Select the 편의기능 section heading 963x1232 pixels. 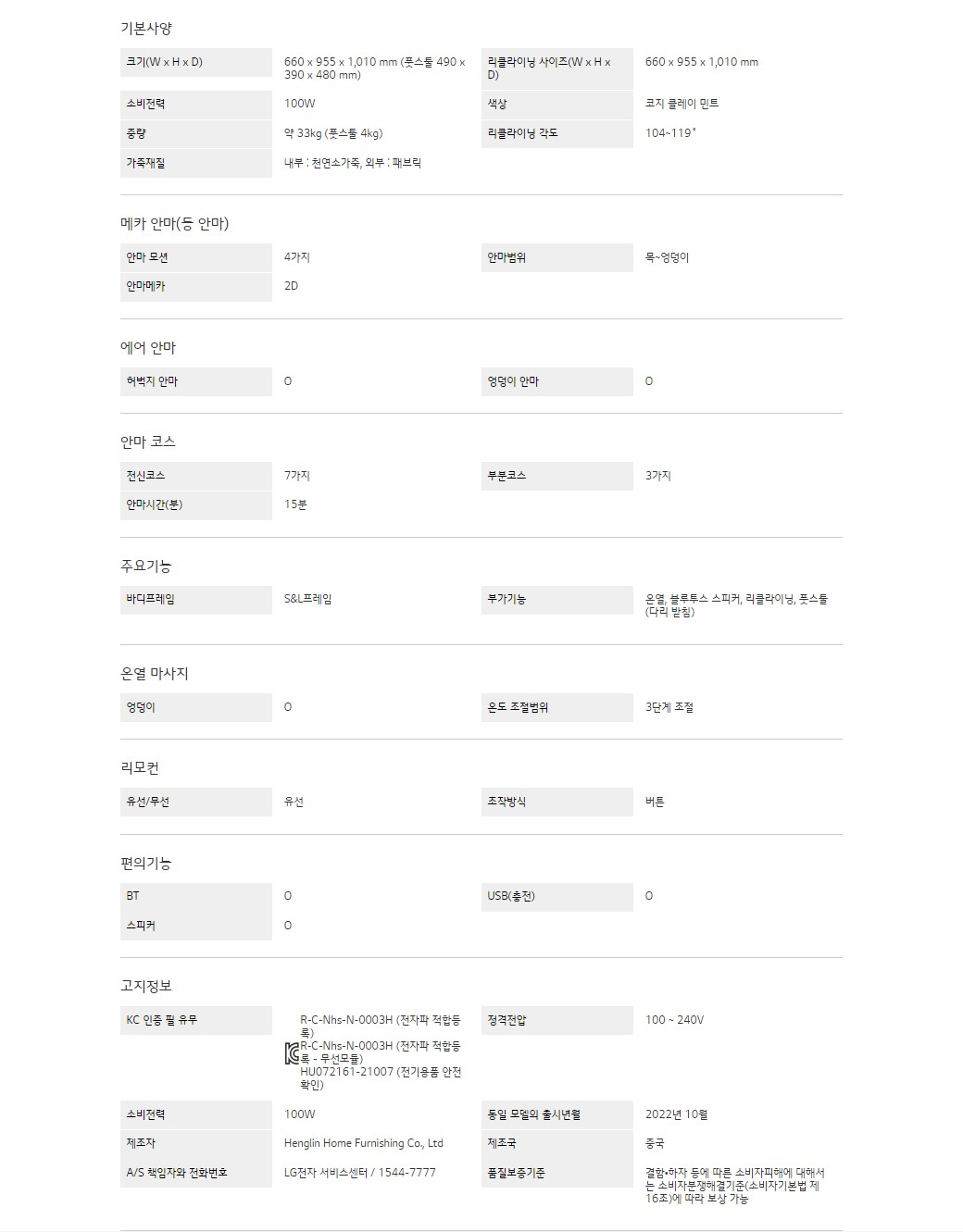tap(146, 863)
